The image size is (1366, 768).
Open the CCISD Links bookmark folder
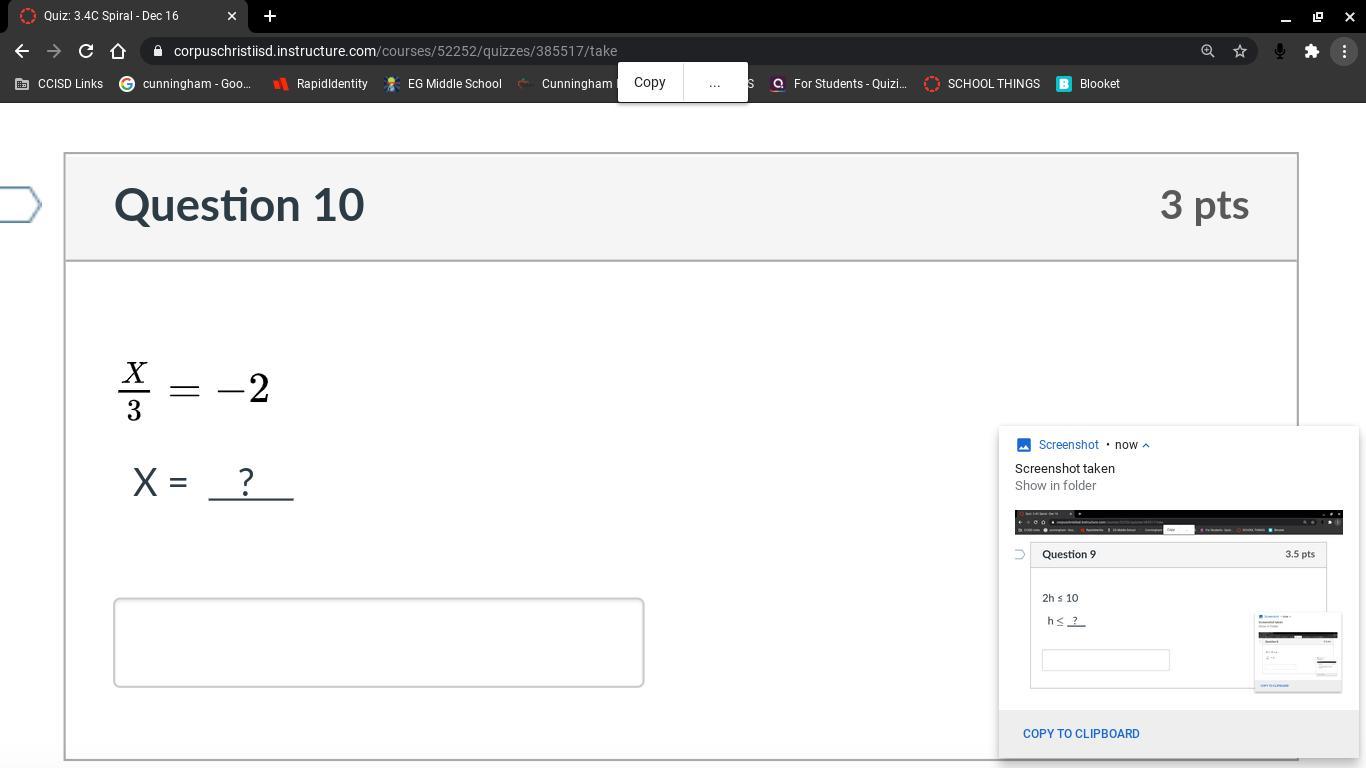point(59,84)
